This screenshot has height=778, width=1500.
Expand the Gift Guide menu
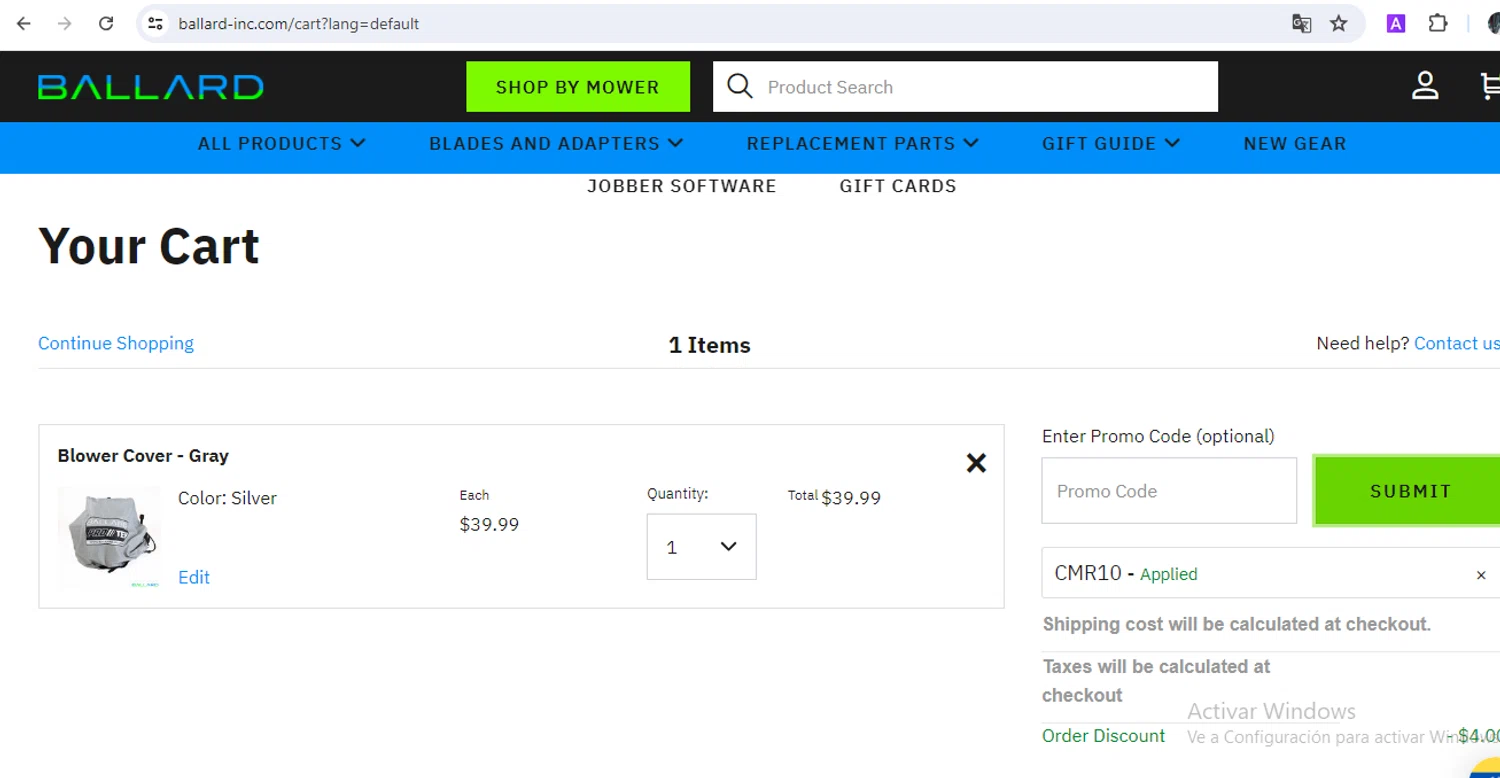click(x=1111, y=144)
